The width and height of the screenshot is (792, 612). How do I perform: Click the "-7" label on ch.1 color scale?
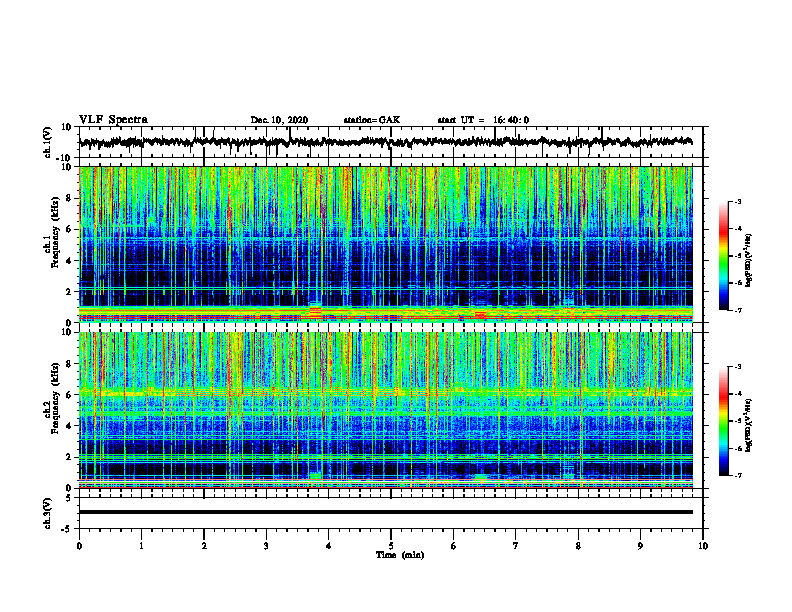[x=738, y=310]
